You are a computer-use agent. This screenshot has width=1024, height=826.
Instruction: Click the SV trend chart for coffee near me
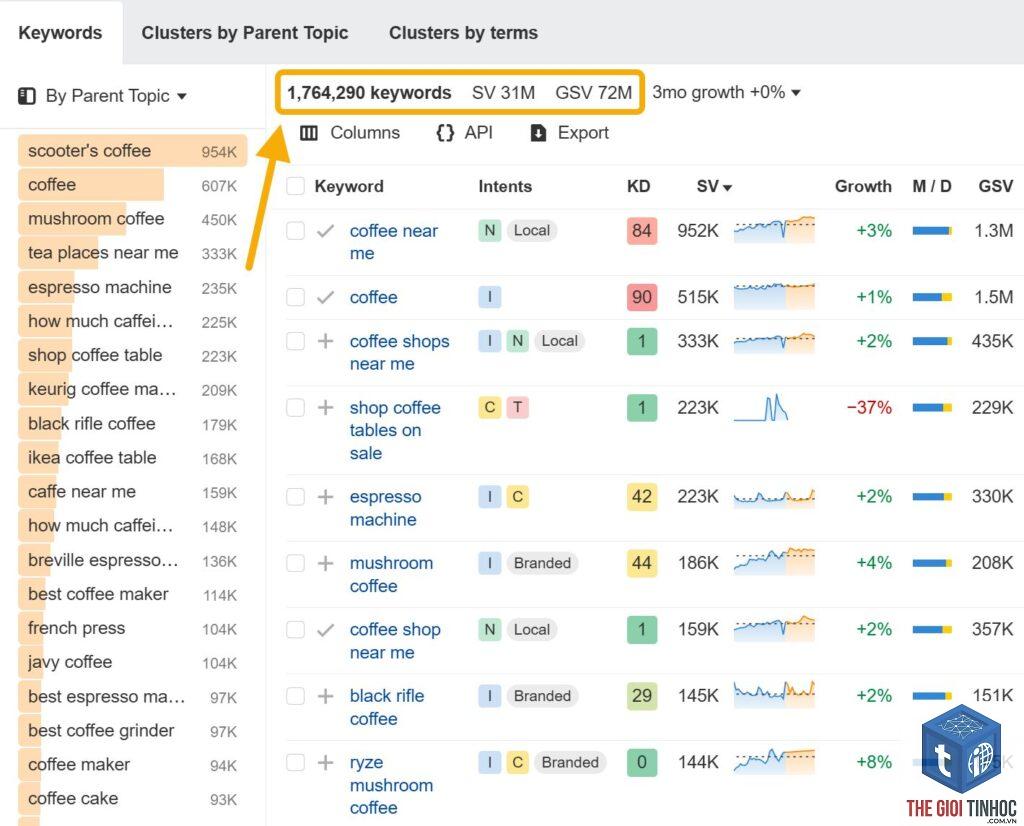(x=774, y=230)
